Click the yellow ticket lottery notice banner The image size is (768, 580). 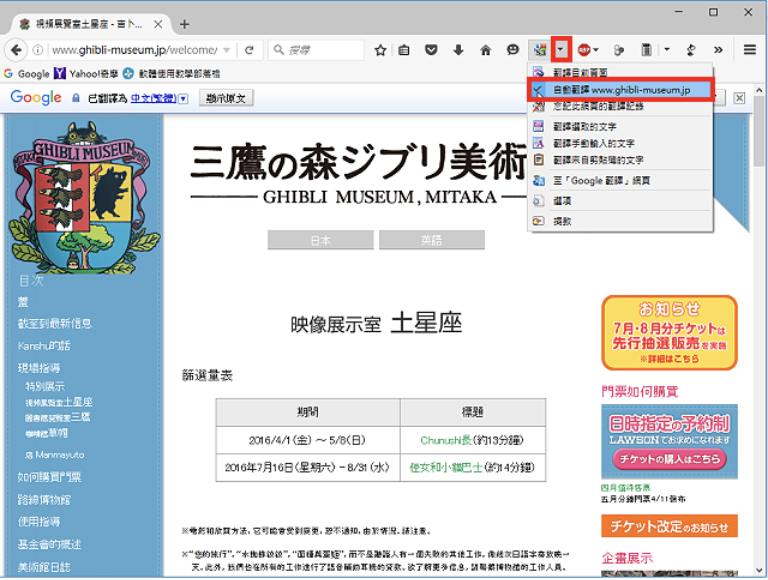click(669, 333)
